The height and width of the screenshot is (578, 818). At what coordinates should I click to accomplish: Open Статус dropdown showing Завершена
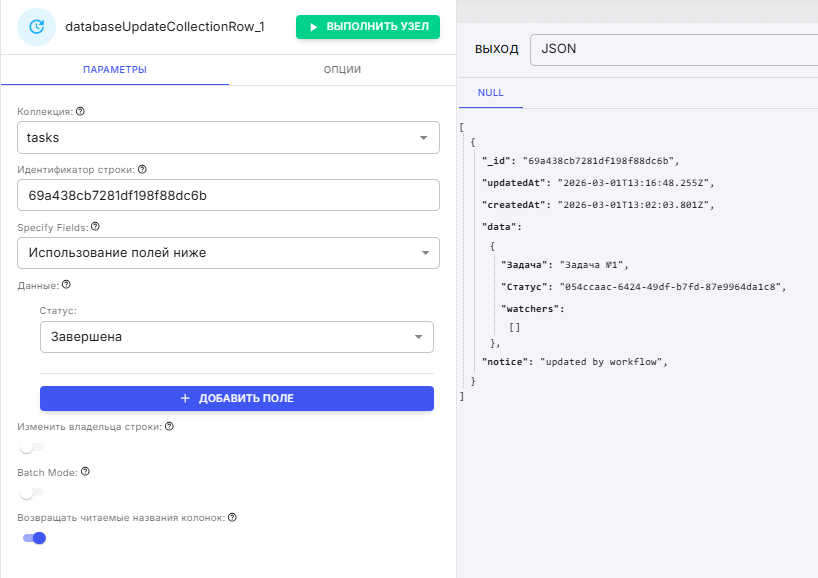(236, 337)
